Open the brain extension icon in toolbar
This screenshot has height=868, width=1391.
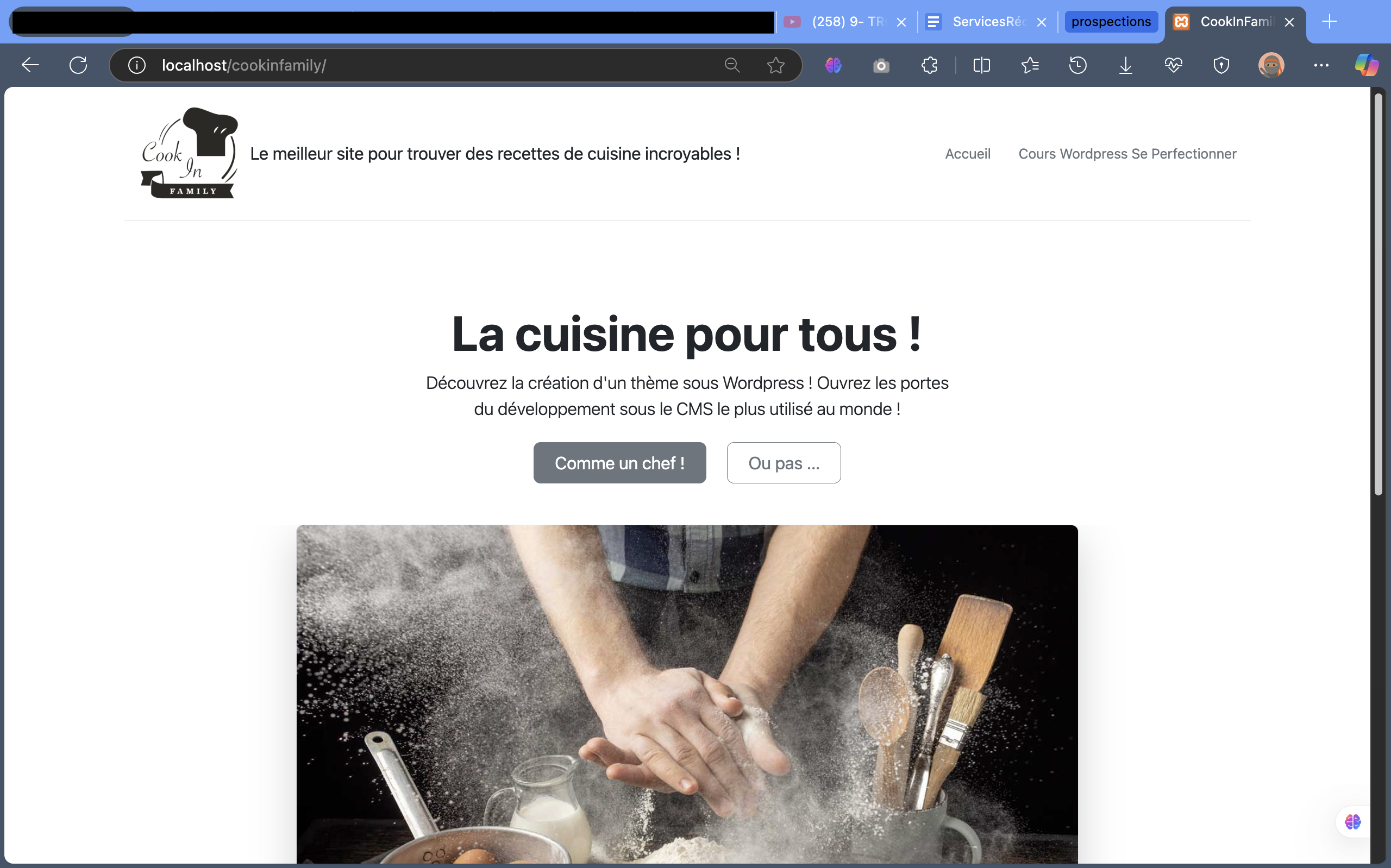click(x=834, y=65)
